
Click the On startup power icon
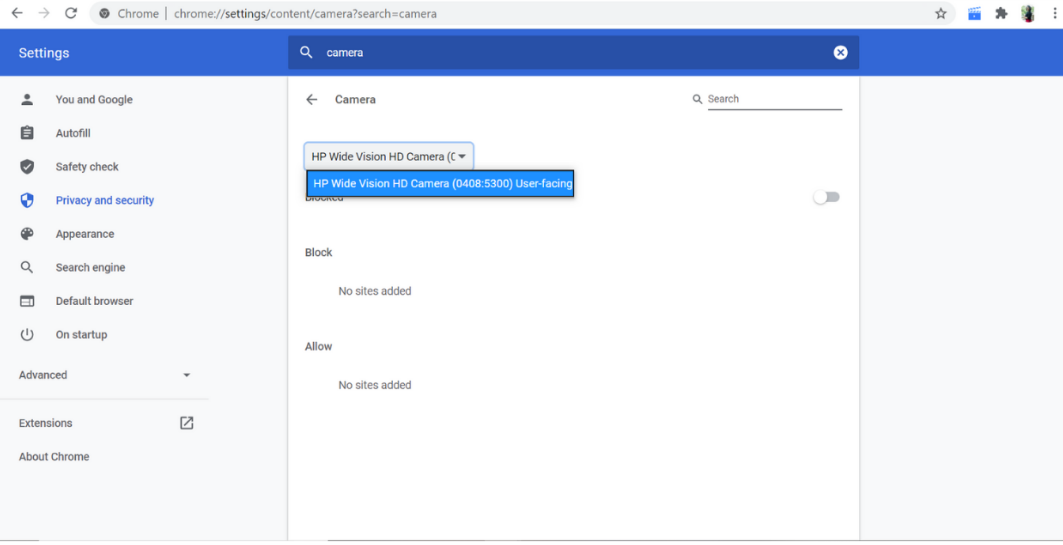pyautogui.click(x=27, y=334)
